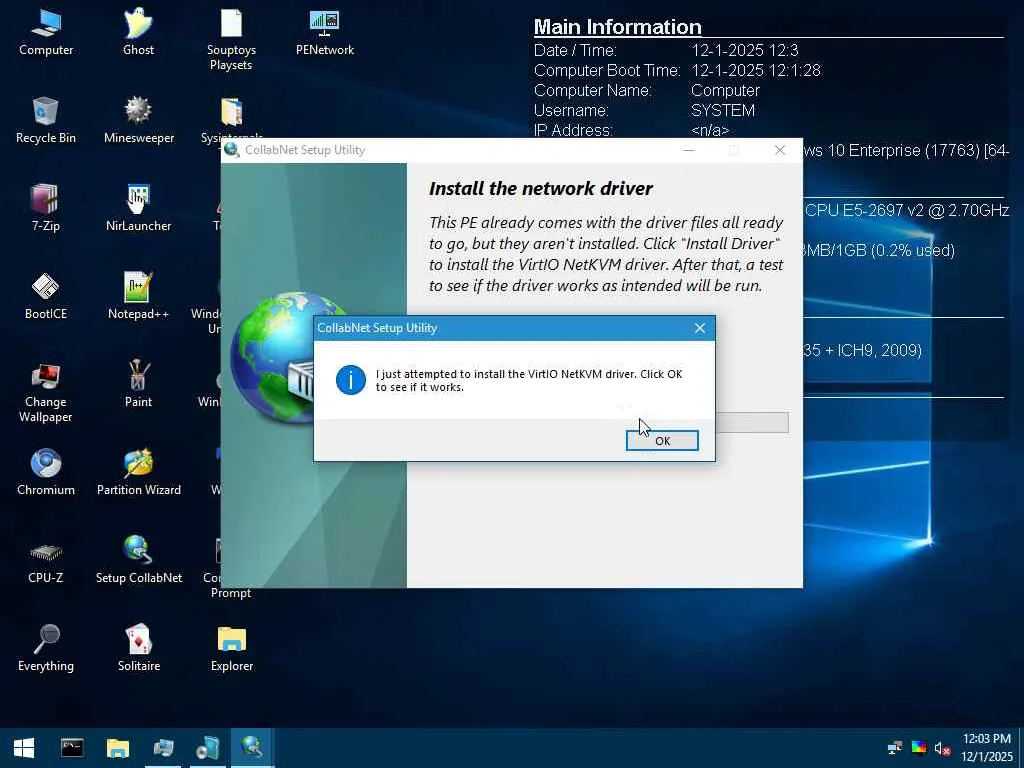Click the muted volume tray icon

942,748
